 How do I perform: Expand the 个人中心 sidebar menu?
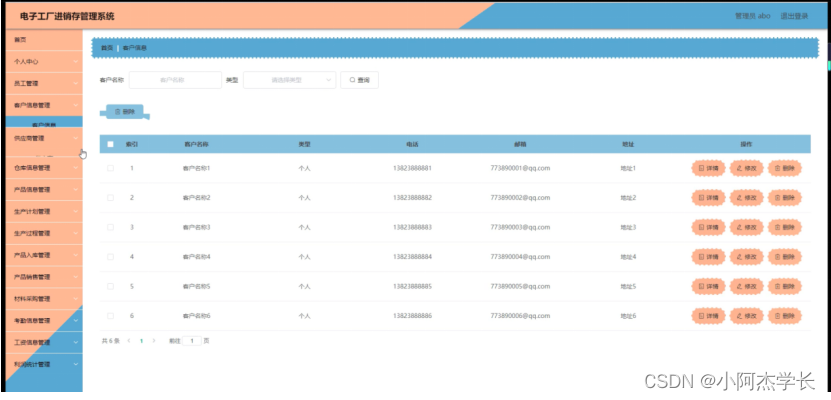point(44,61)
